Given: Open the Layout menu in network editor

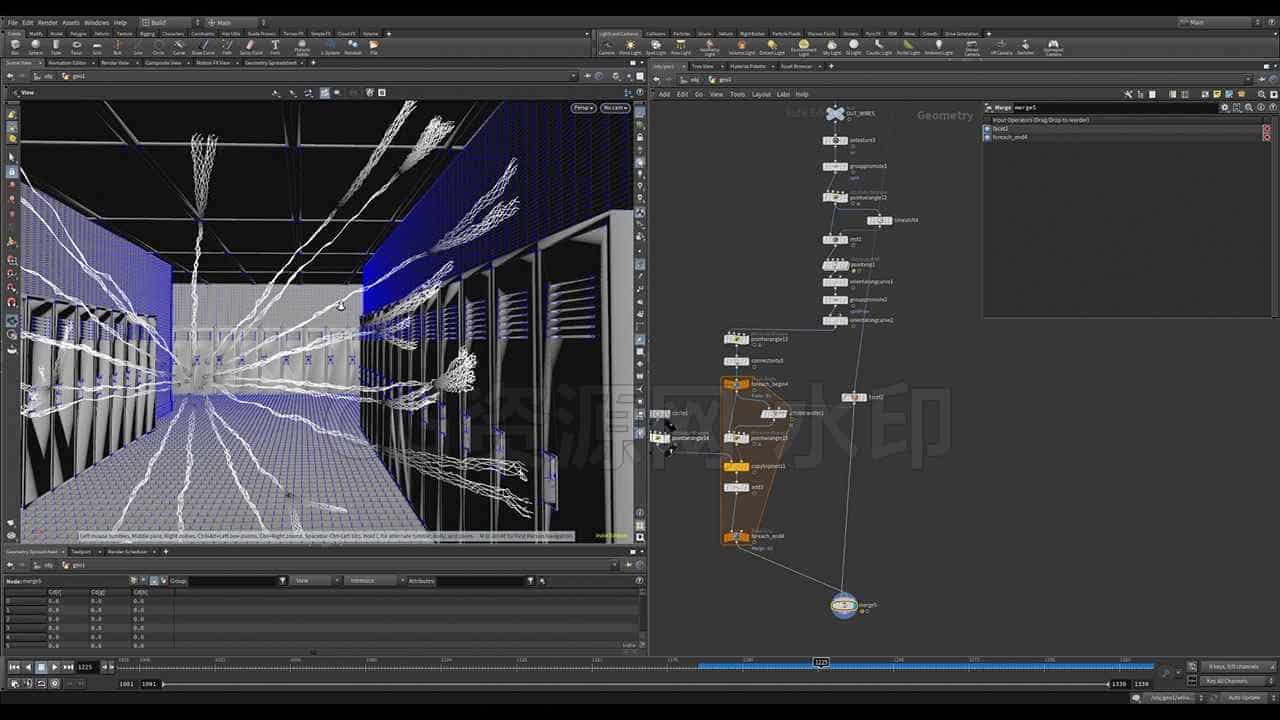Looking at the screenshot, I should click(761, 94).
